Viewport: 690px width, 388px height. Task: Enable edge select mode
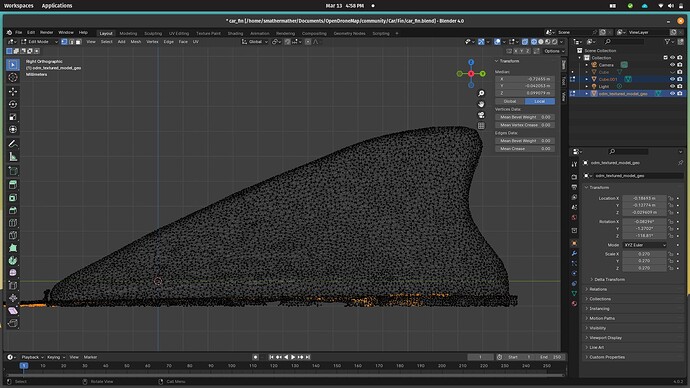71,42
